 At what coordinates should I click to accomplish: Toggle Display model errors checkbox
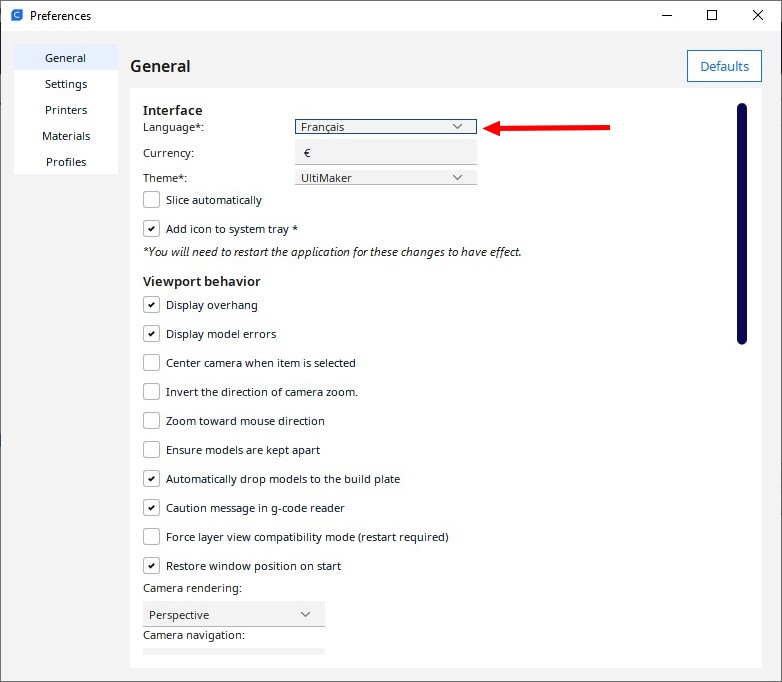152,334
